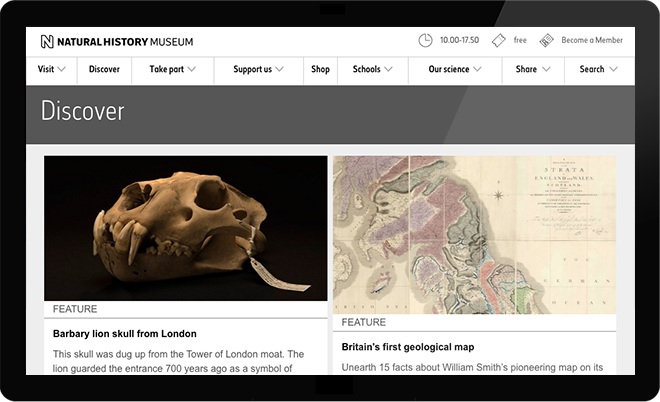Go to the Shop nav item

[x=320, y=69]
